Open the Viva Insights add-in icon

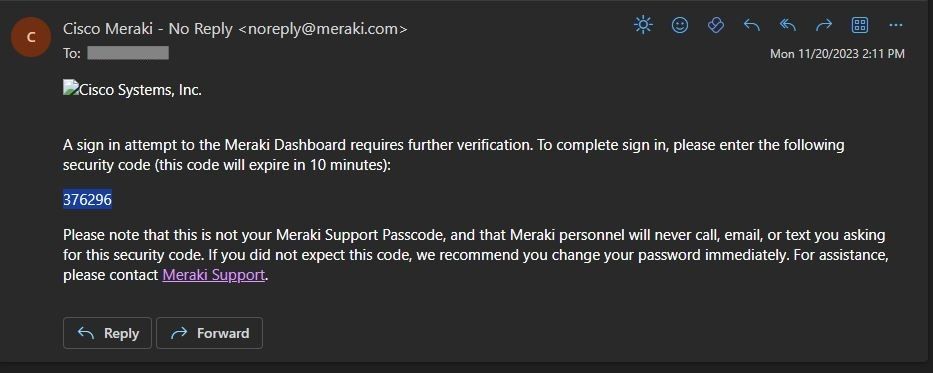click(716, 25)
